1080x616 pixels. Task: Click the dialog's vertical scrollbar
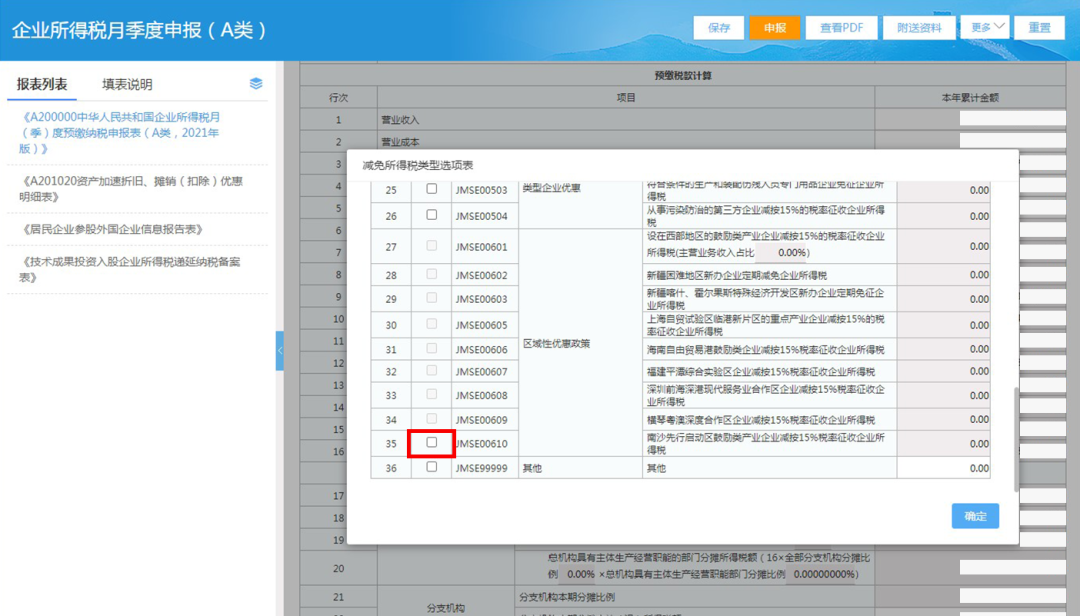click(x=1016, y=440)
